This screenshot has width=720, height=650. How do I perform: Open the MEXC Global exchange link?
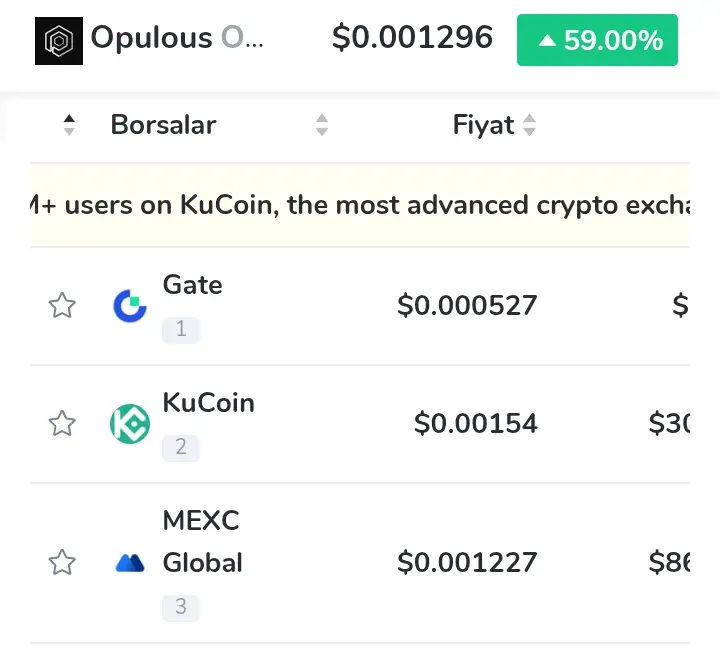coord(202,541)
